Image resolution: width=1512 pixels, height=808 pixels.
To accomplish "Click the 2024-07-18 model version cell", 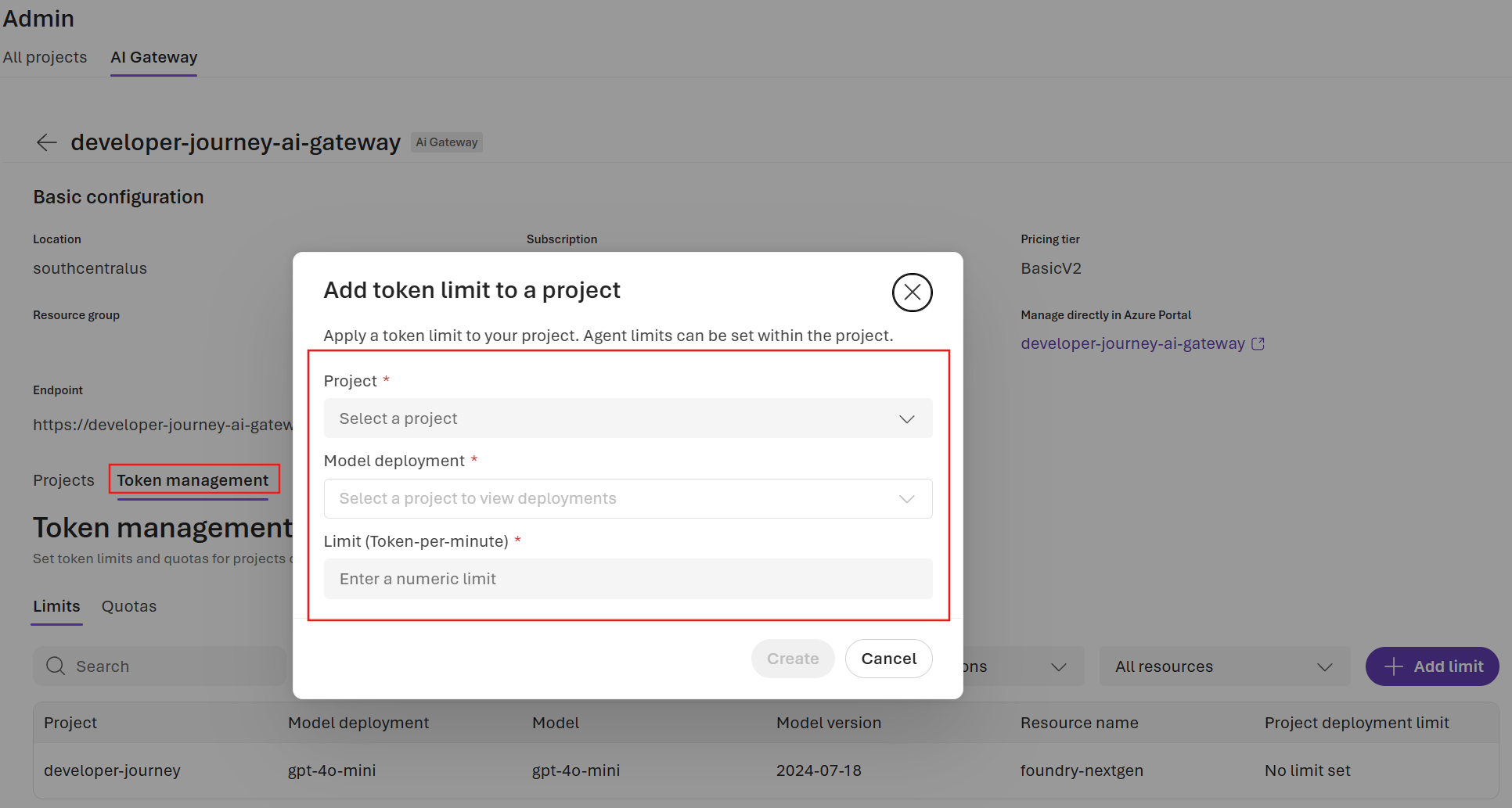I will (x=819, y=770).
